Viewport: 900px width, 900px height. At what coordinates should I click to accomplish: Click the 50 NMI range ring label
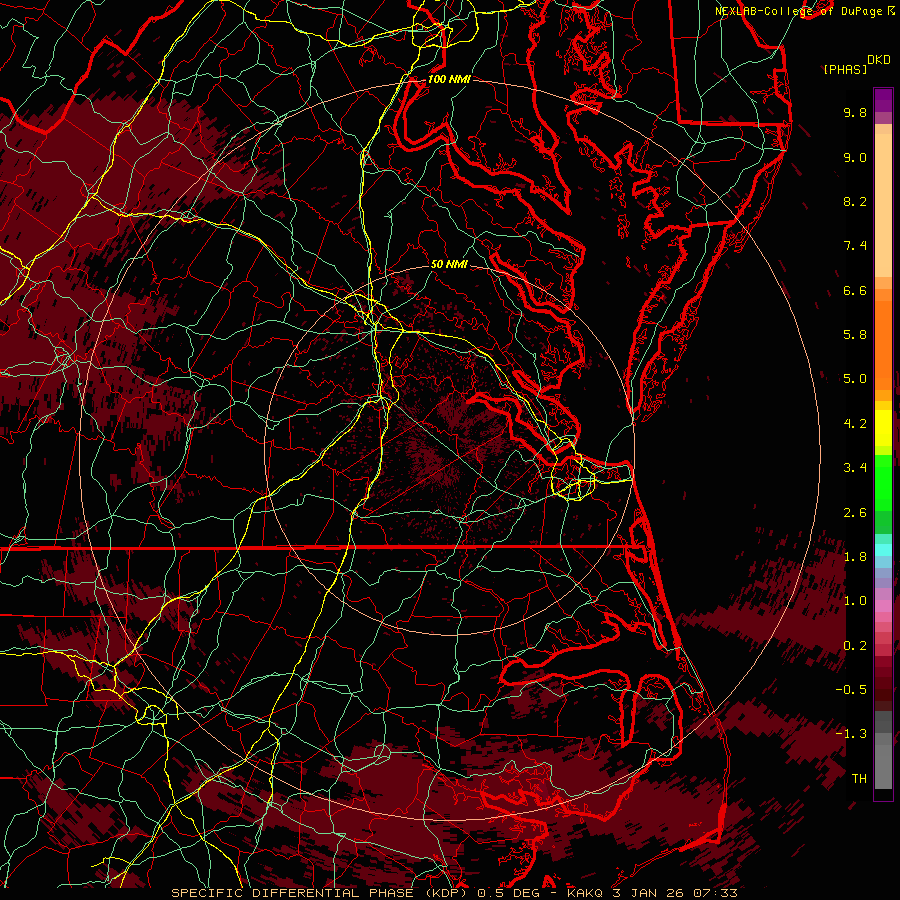click(x=449, y=265)
